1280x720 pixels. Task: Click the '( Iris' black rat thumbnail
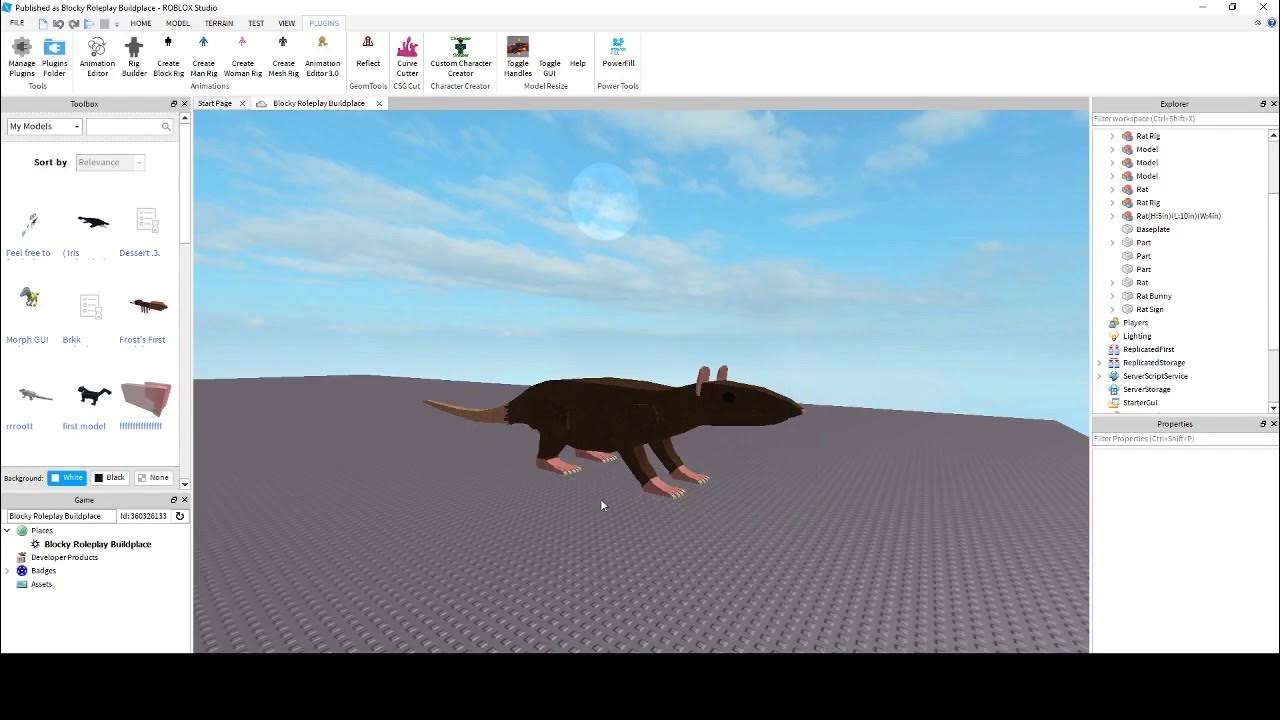(x=93, y=222)
